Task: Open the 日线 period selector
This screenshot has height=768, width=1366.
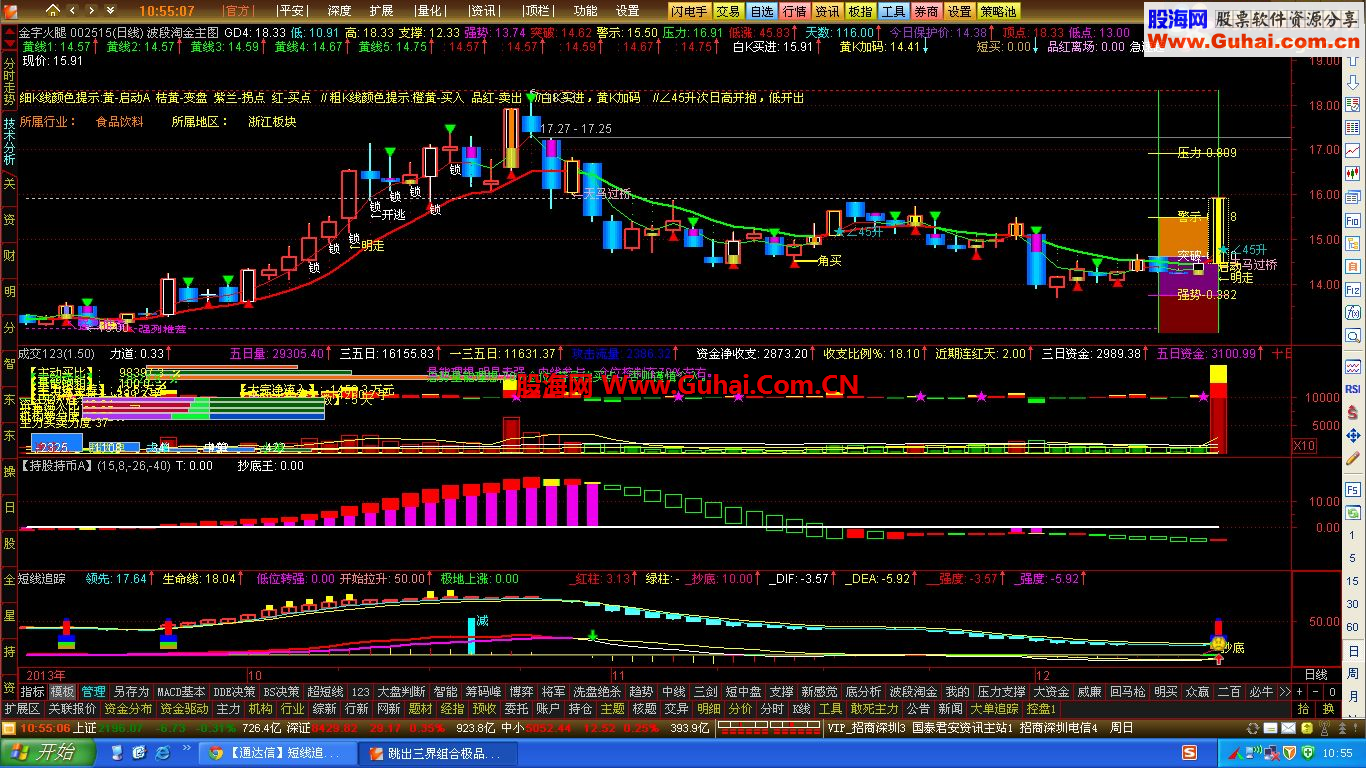Action: pos(1317,675)
